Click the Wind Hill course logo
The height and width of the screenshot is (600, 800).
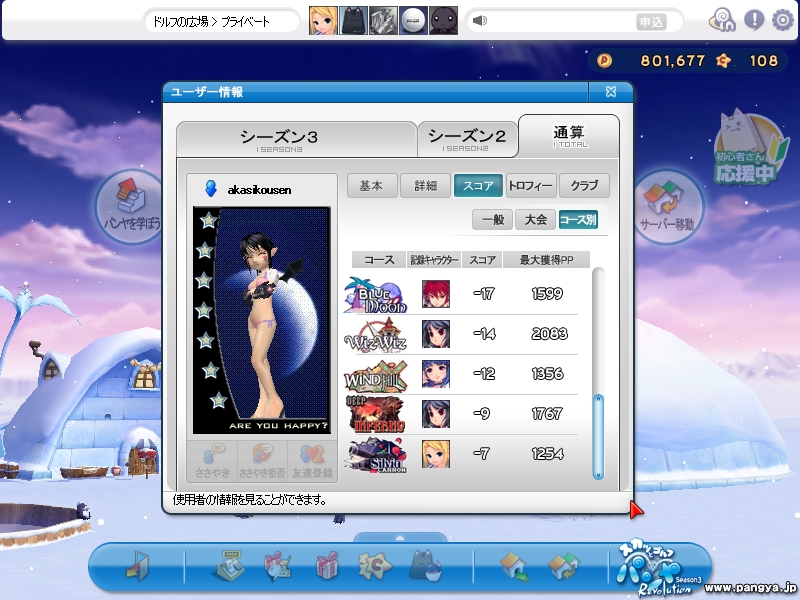[376, 376]
